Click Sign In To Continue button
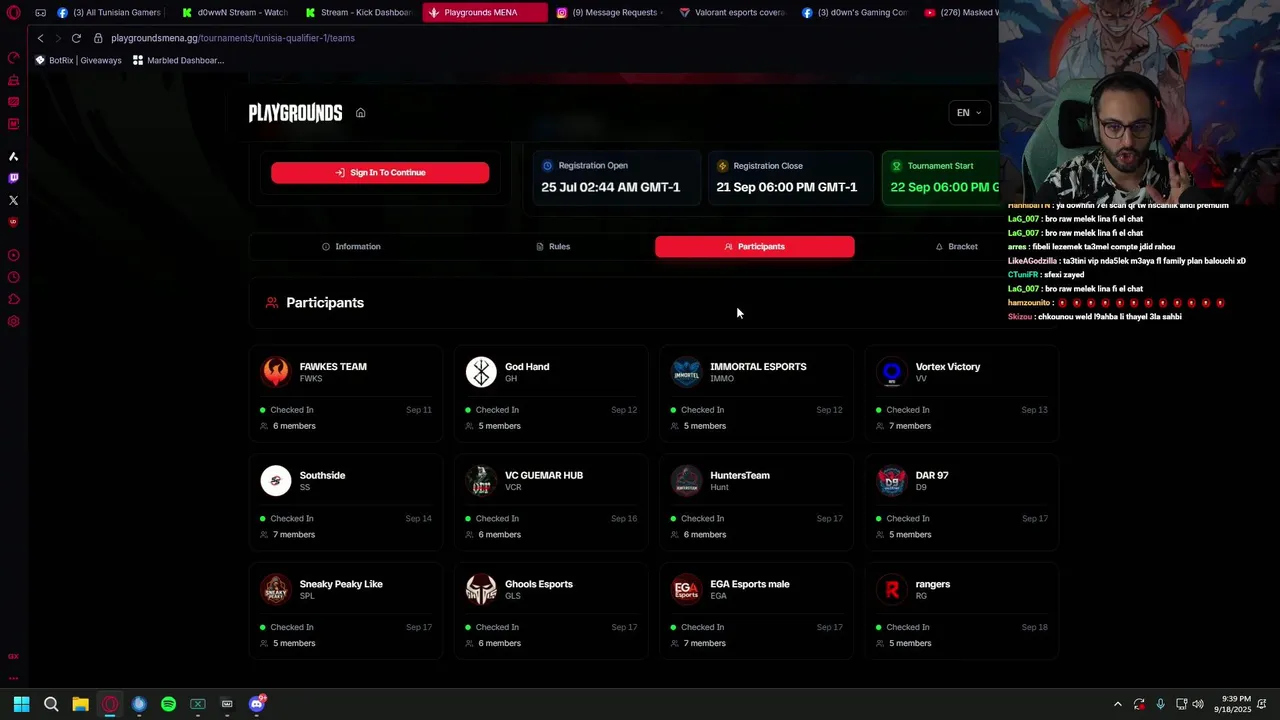 click(x=380, y=173)
